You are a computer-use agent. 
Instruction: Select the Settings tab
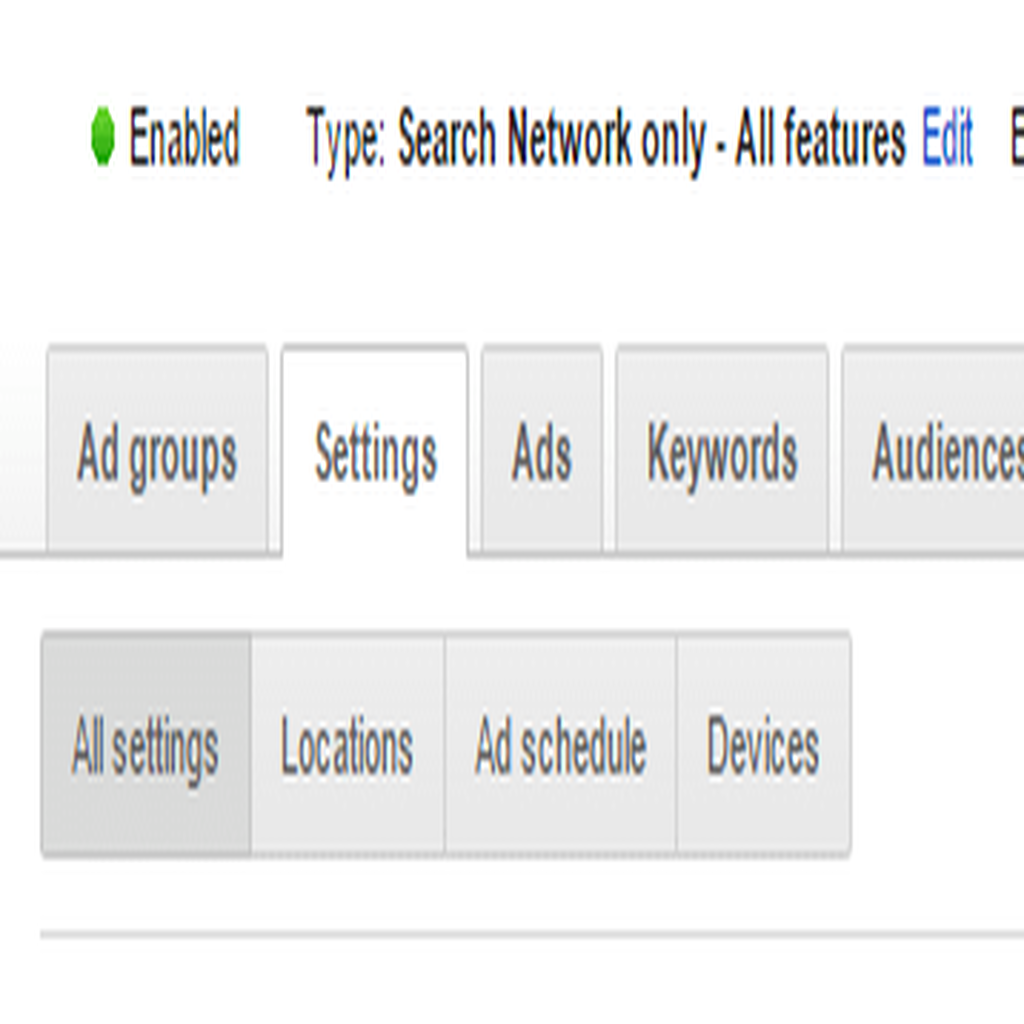click(x=375, y=451)
